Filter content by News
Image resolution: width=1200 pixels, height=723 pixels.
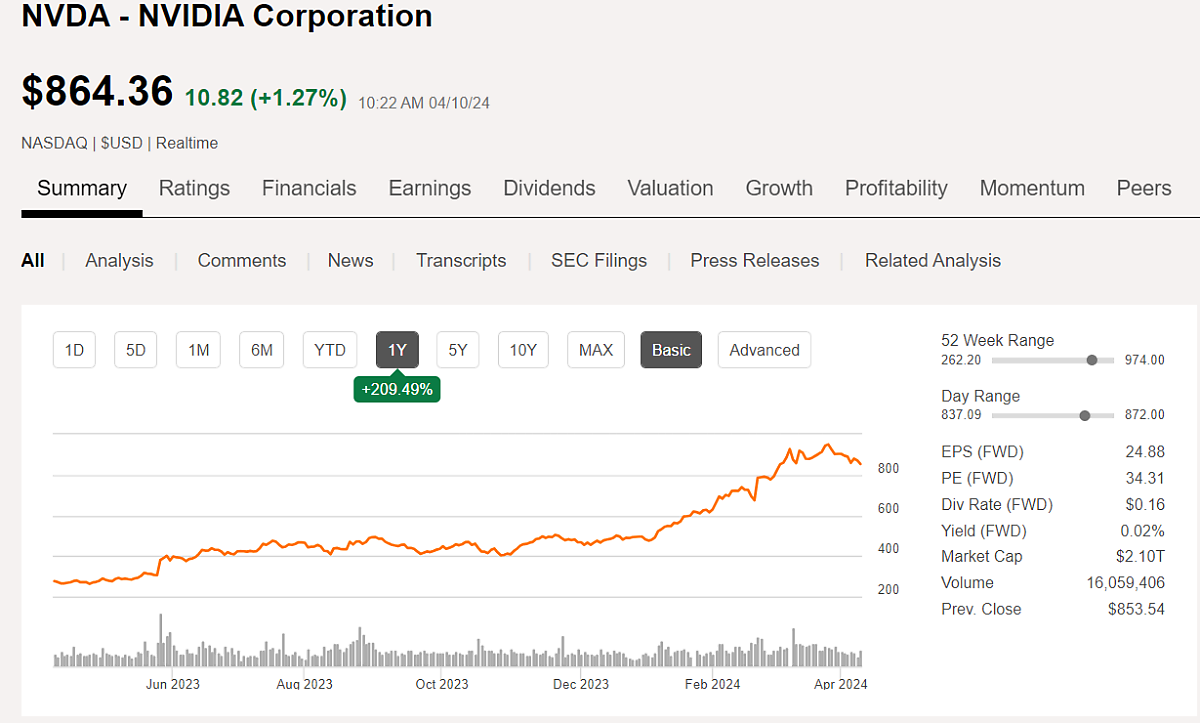tap(350, 260)
